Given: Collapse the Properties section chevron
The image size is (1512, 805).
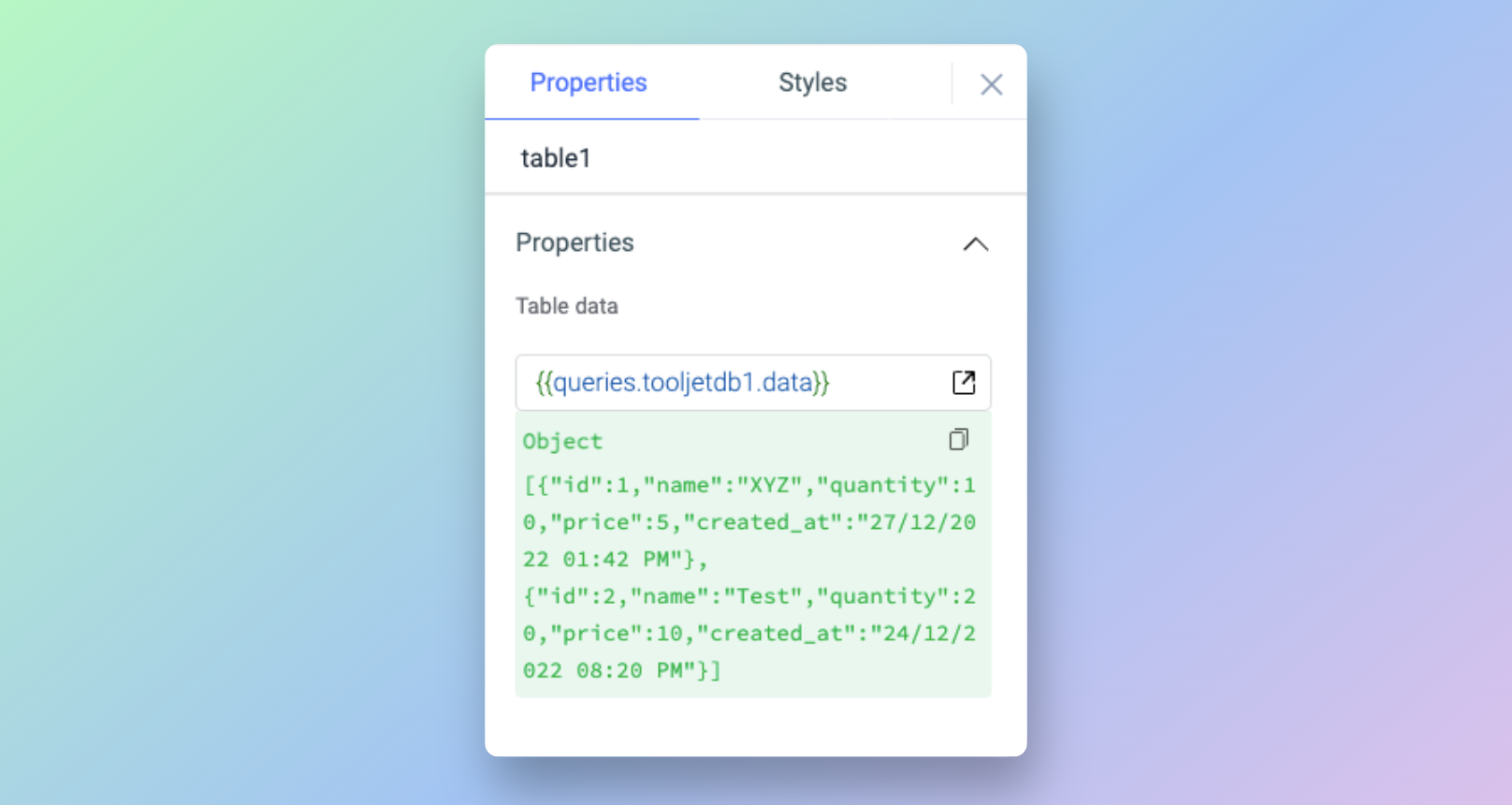Looking at the screenshot, I should tap(975, 243).
